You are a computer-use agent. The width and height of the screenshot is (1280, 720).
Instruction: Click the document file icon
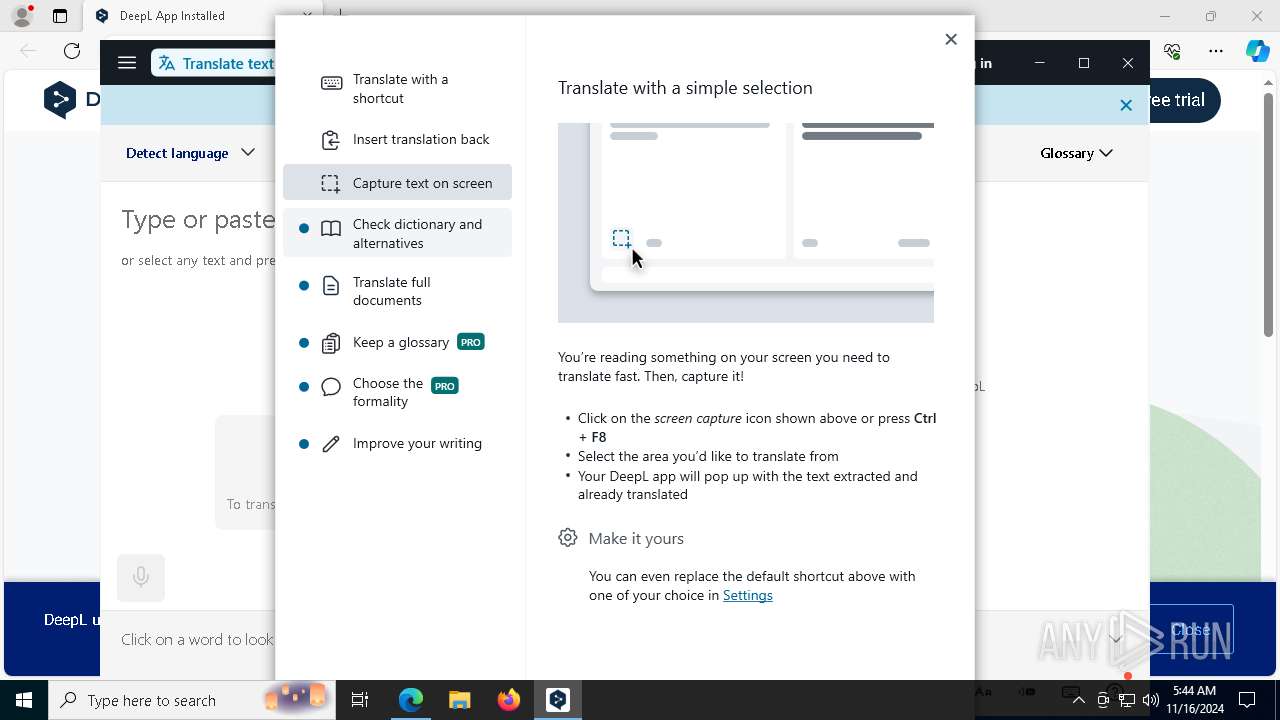[331, 286]
